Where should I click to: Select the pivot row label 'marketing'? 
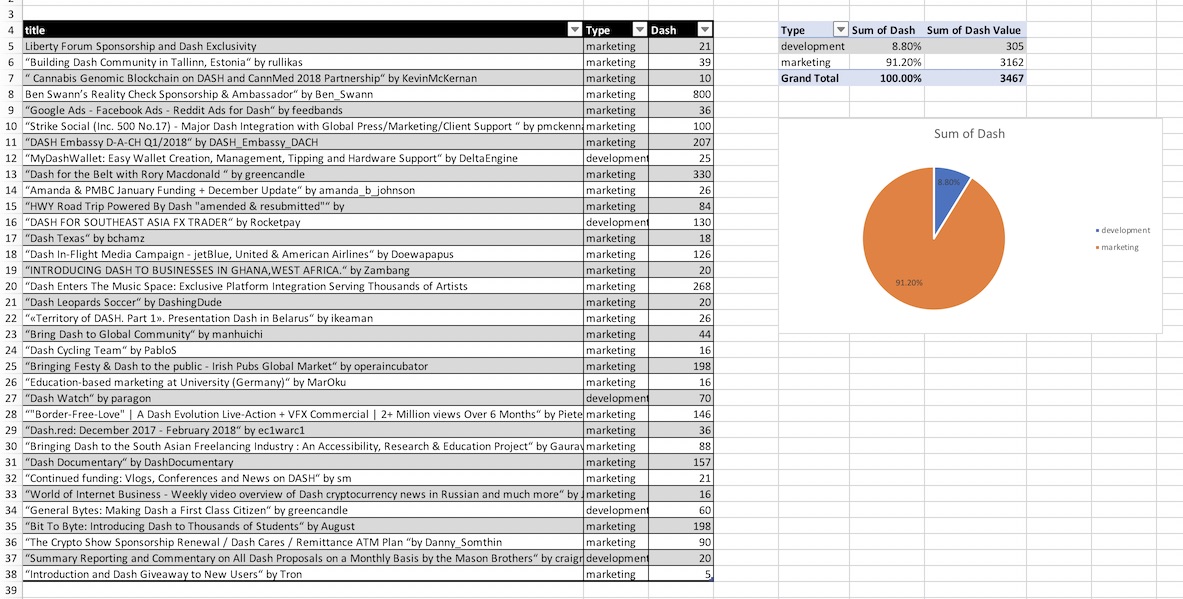(814, 62)
